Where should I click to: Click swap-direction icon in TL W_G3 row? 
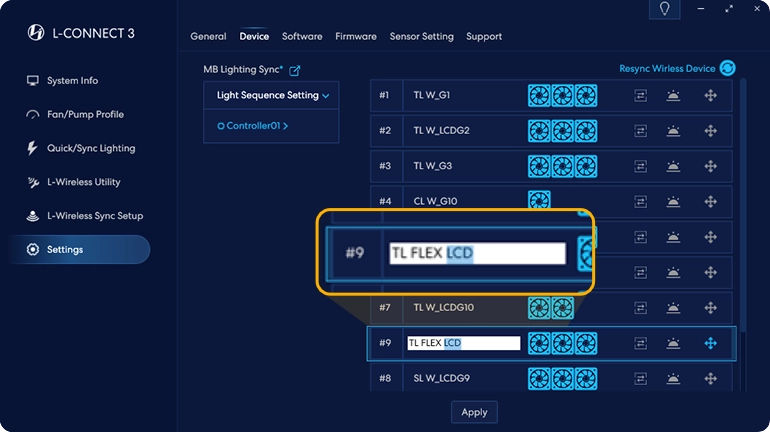pyautogui.click(x=640, y=166)
